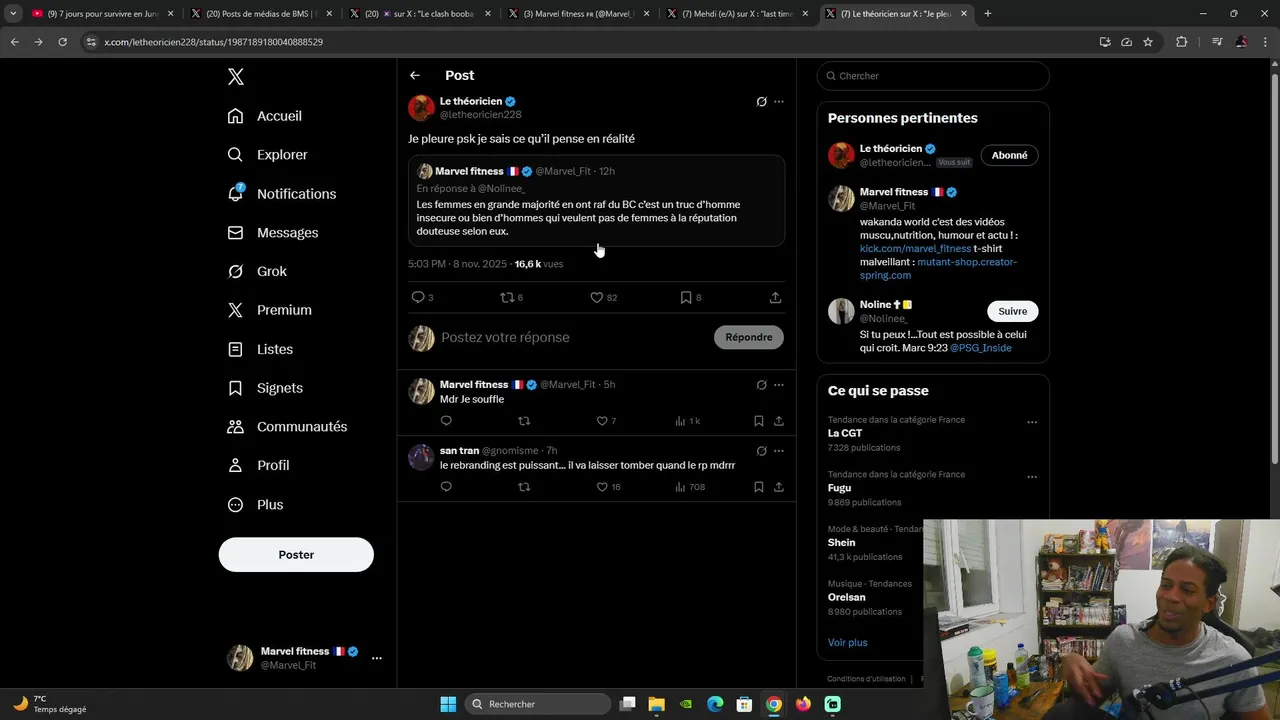Viewport: 1280px width, 720px height.
Task: Go back using the Post back arrow
Action: click(415, 75)
